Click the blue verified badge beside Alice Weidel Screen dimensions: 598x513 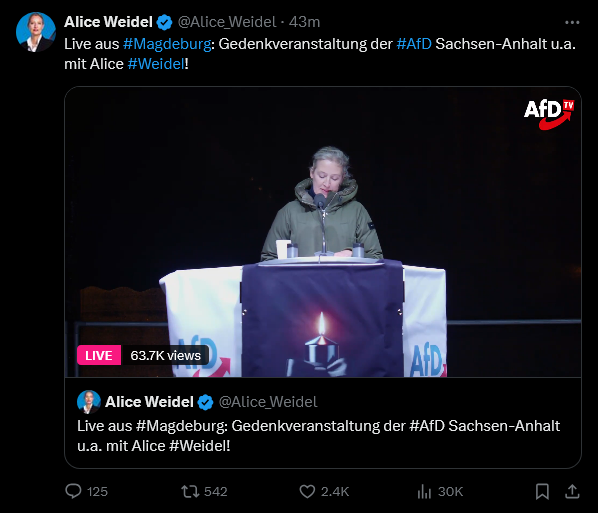coord(164,23)
